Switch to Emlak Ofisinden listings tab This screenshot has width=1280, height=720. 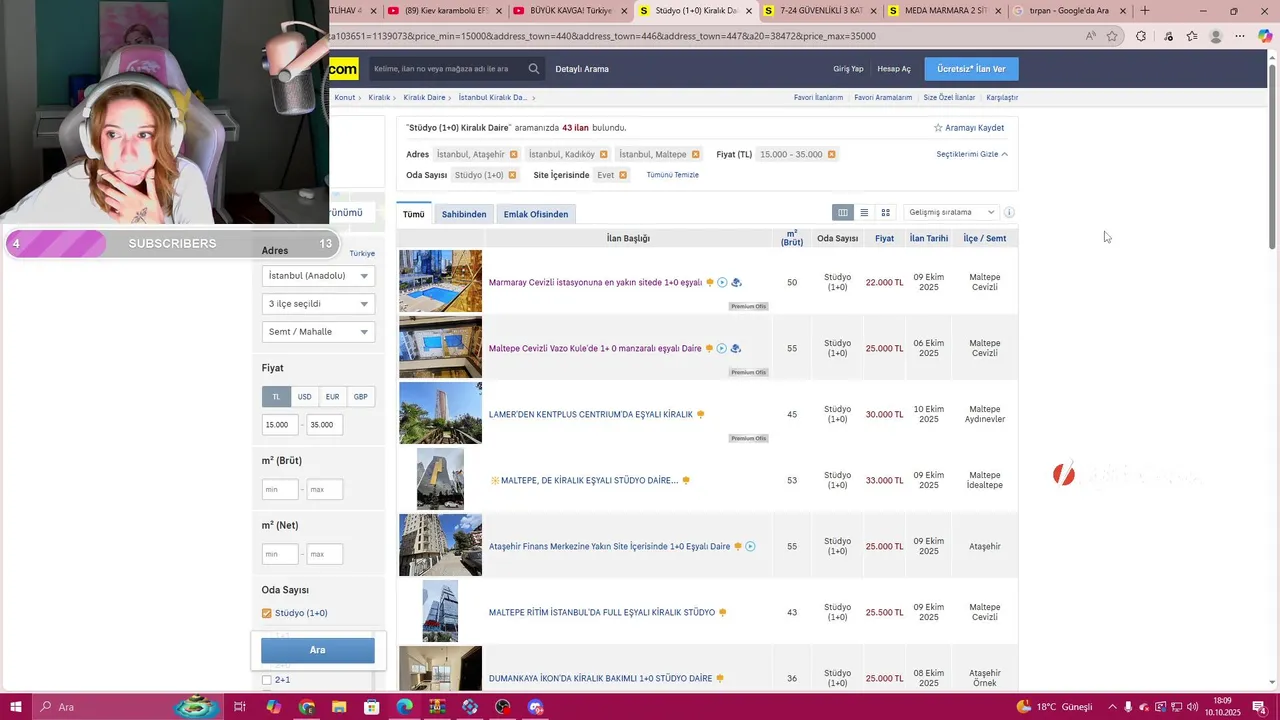536,214
